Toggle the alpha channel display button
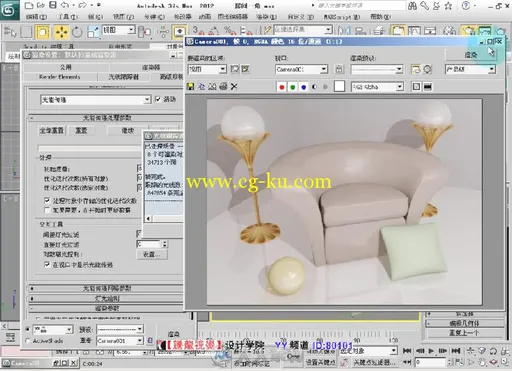The height and width of the screenshot is (371, 512). click(314, 87)
